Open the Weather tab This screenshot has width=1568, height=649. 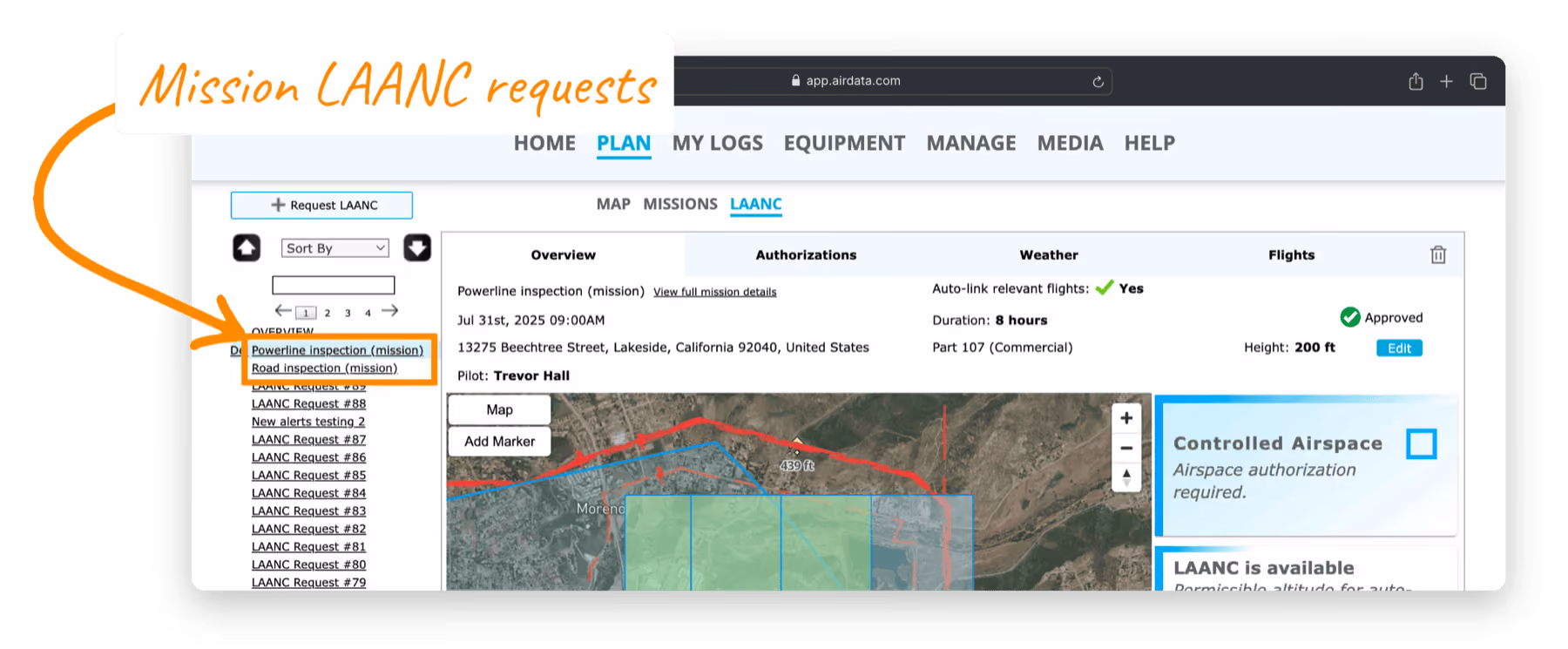(1049, 255)
